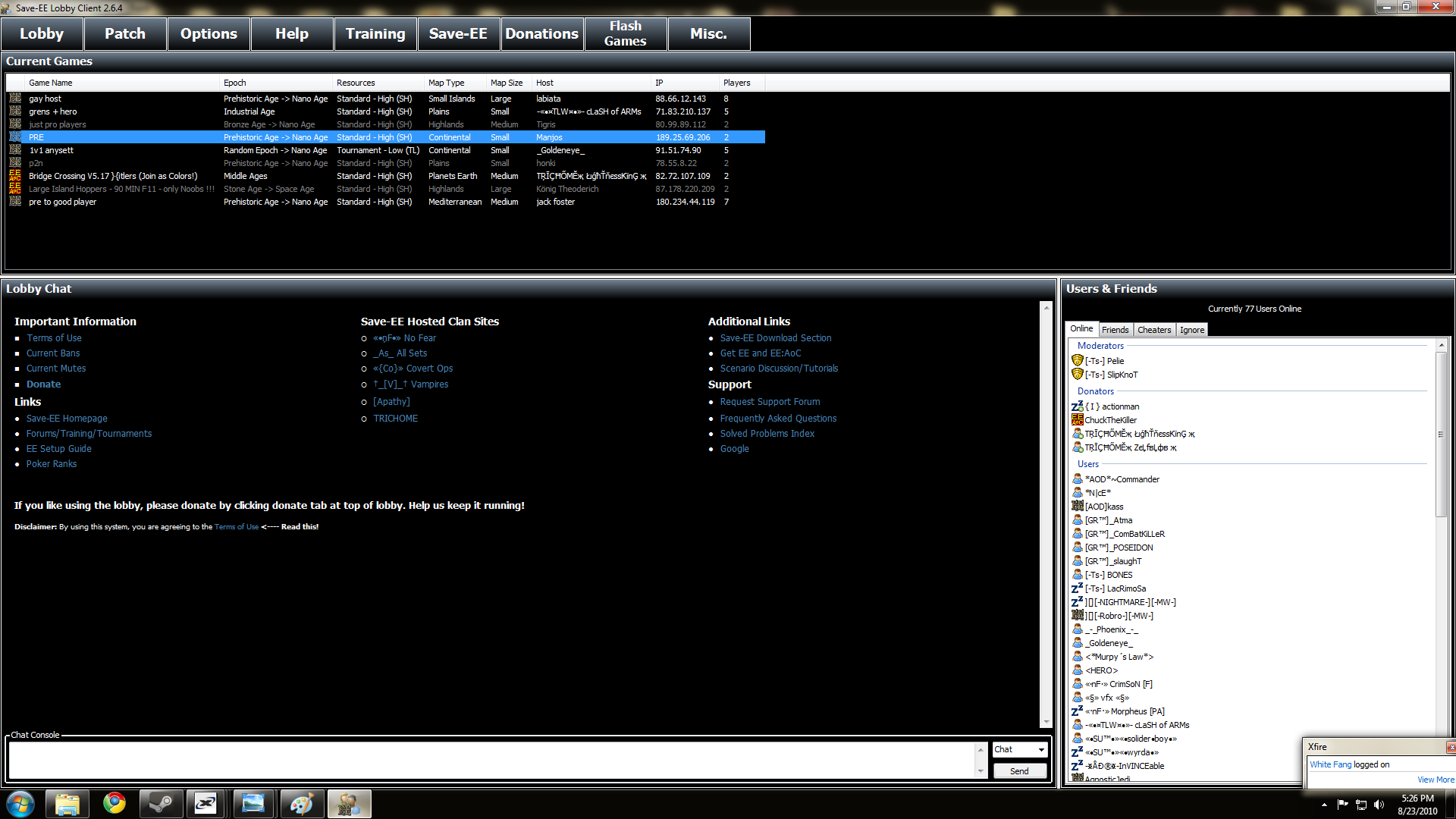1456x819 pixels.
Task: Click the game icon beside Bridge Crossing V5.17
Action: (x=15, y=176)
